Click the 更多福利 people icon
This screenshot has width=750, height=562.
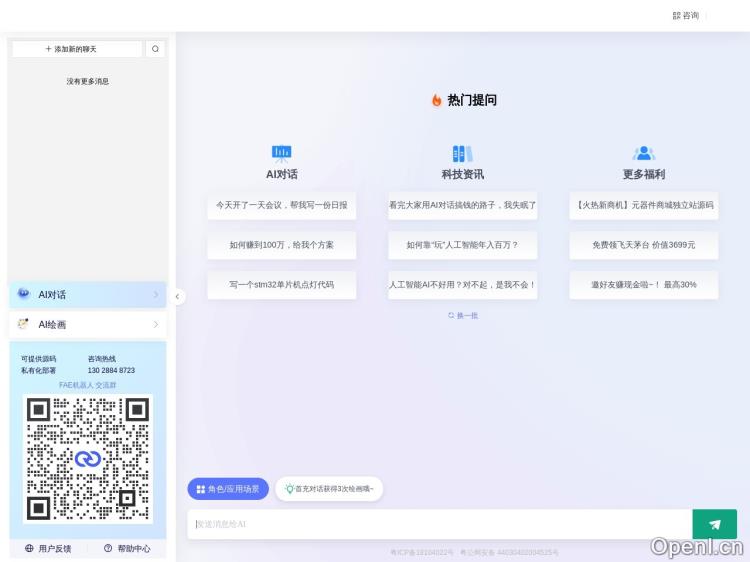coord(643,153)
